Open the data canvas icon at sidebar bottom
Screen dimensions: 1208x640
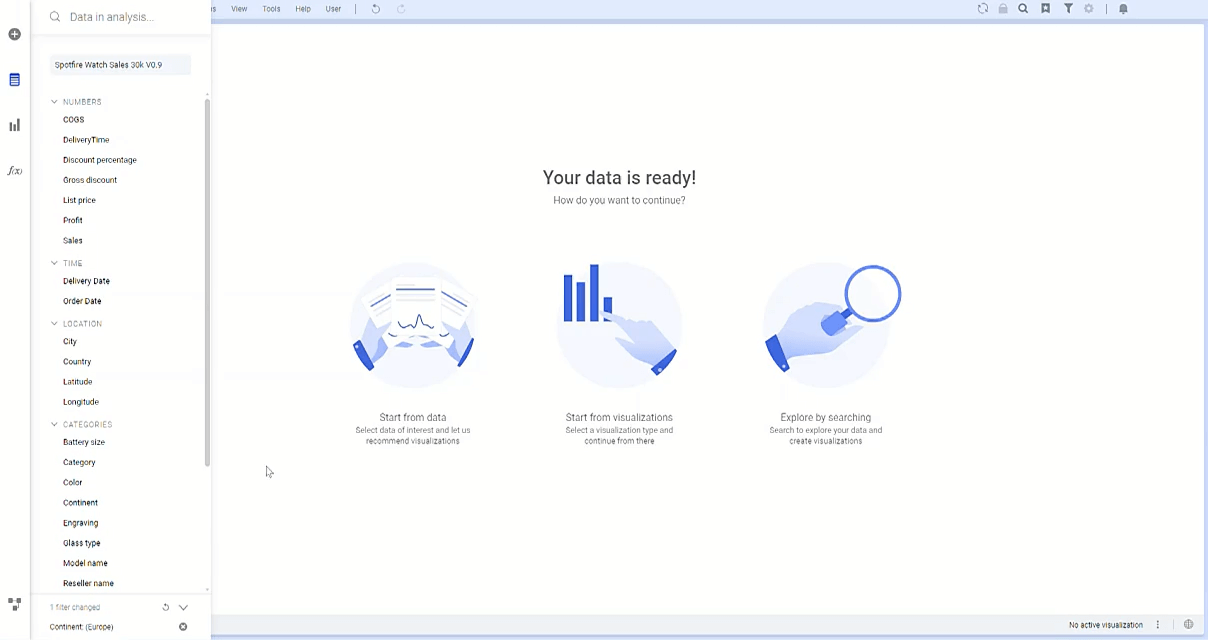(x=14, y=604)
